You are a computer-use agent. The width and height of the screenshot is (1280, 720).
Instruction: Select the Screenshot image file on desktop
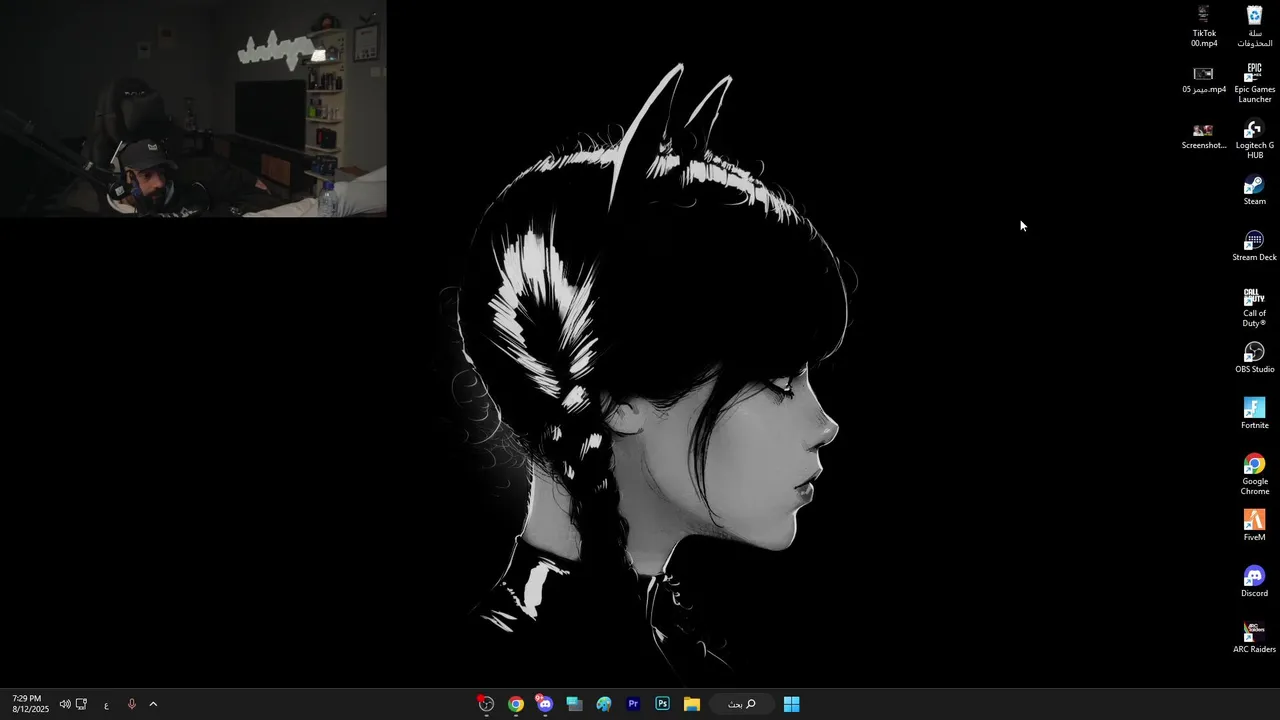(1204, 136)
